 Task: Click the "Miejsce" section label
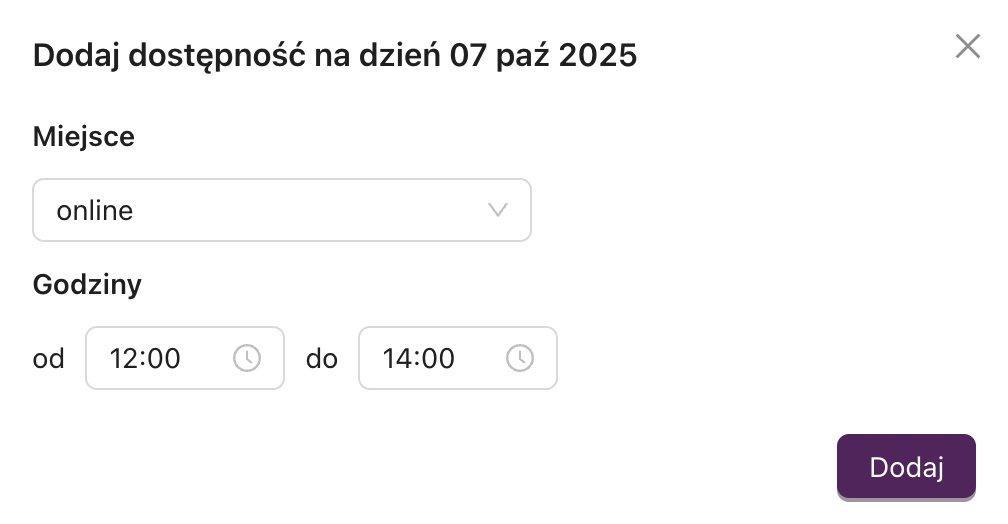84,136
